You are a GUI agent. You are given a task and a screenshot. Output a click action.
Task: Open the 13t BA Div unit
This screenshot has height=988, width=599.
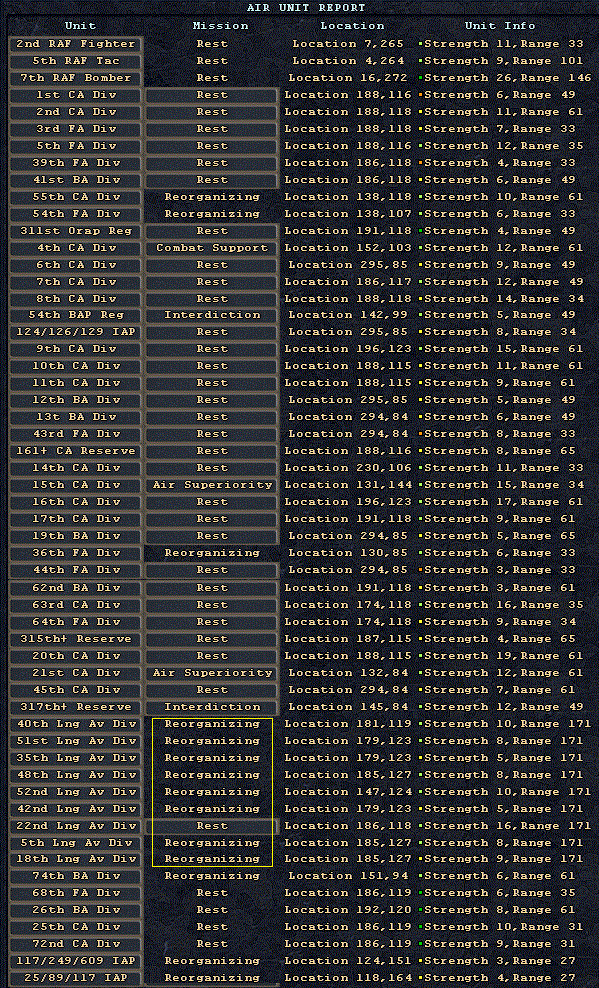76,417
